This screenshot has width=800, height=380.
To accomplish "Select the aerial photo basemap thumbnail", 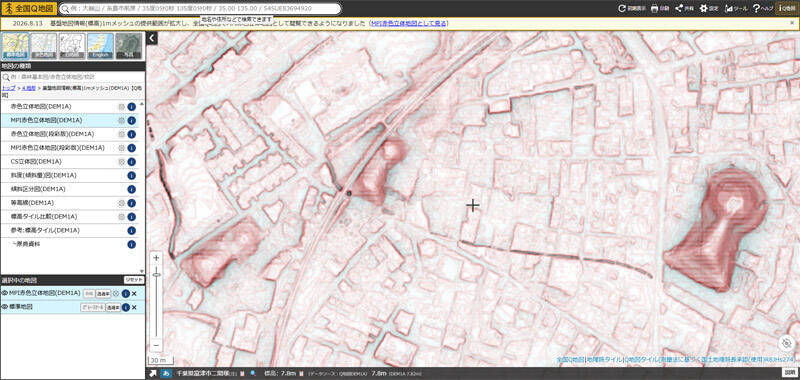I will point(129,46).
